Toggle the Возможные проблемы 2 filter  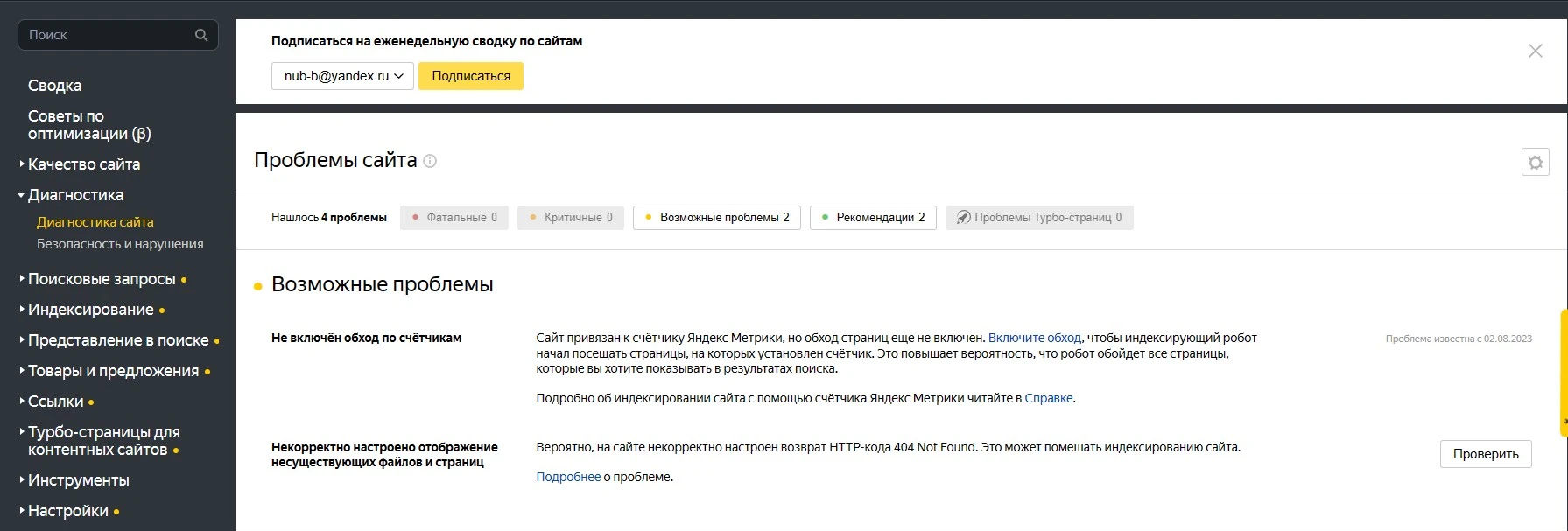click(x=717, y=218)
